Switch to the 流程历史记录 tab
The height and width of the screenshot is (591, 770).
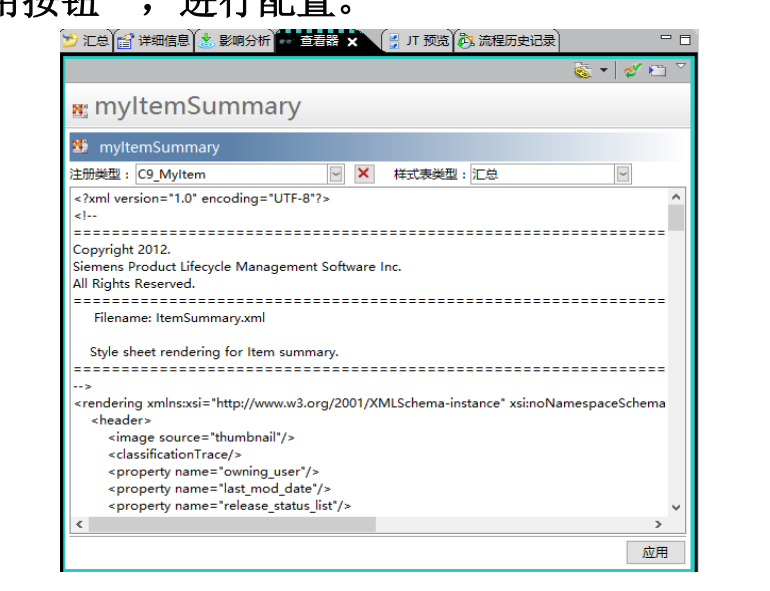coord(507,41)
